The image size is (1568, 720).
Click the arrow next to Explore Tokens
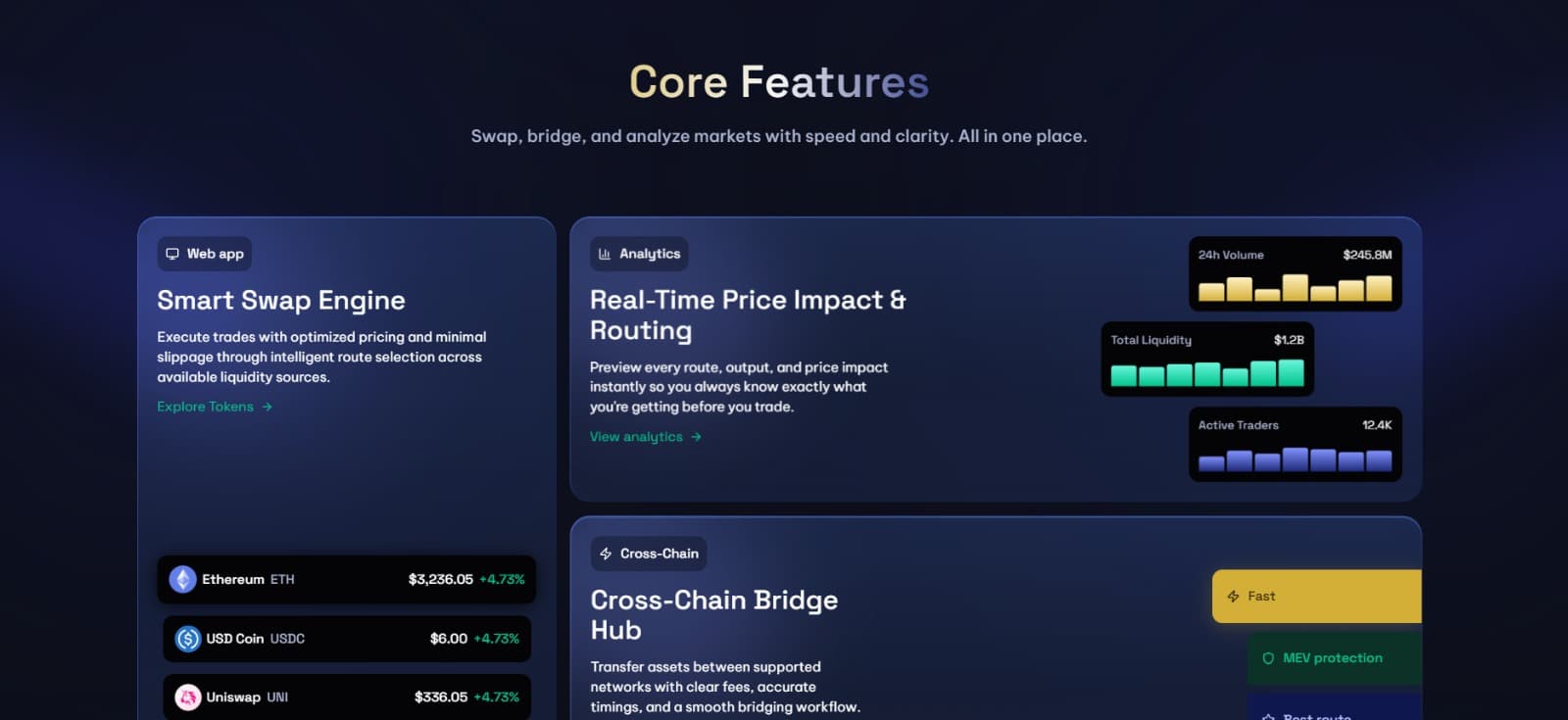point(267,407)
